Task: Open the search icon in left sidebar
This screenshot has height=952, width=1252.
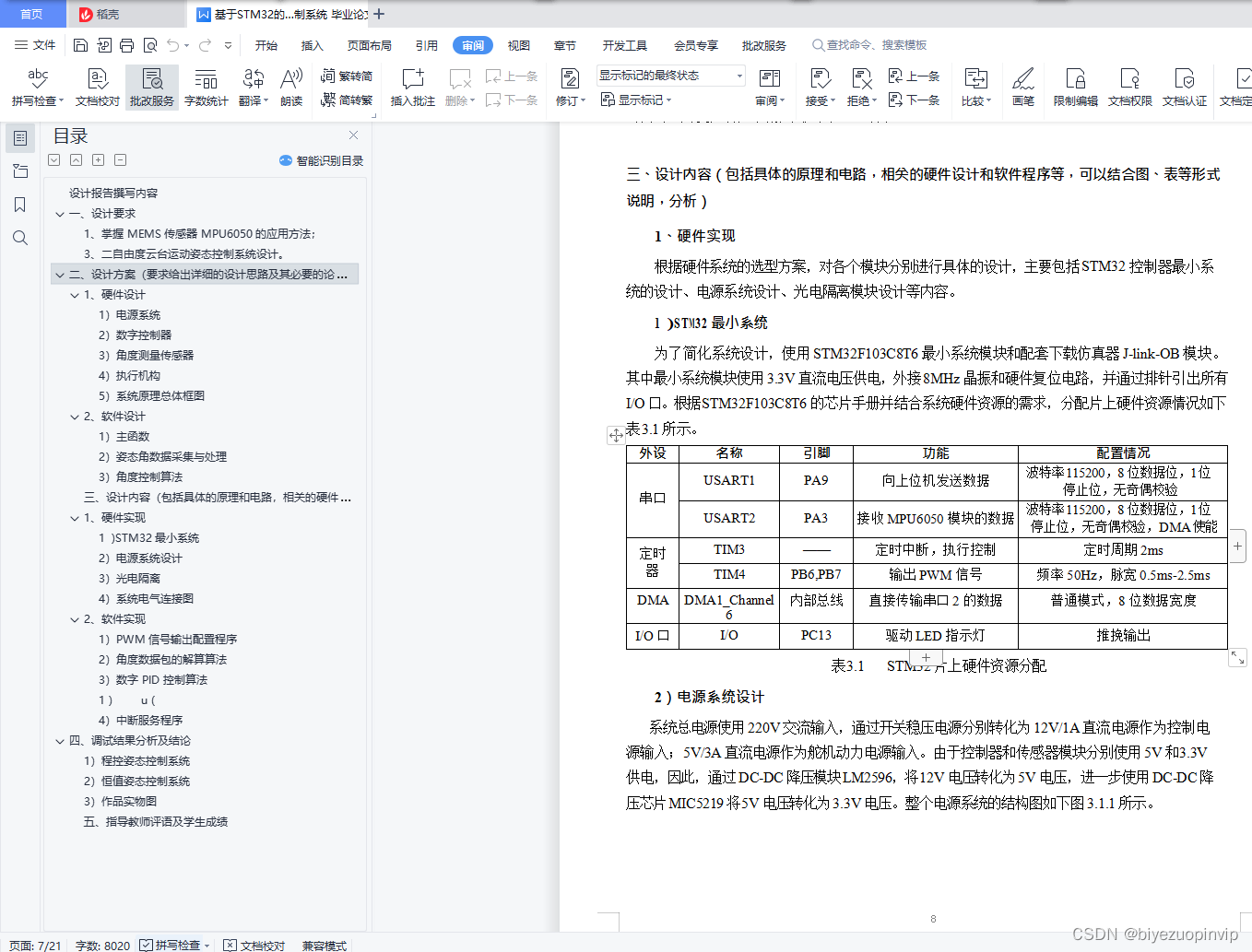Action: pos(19,238)
